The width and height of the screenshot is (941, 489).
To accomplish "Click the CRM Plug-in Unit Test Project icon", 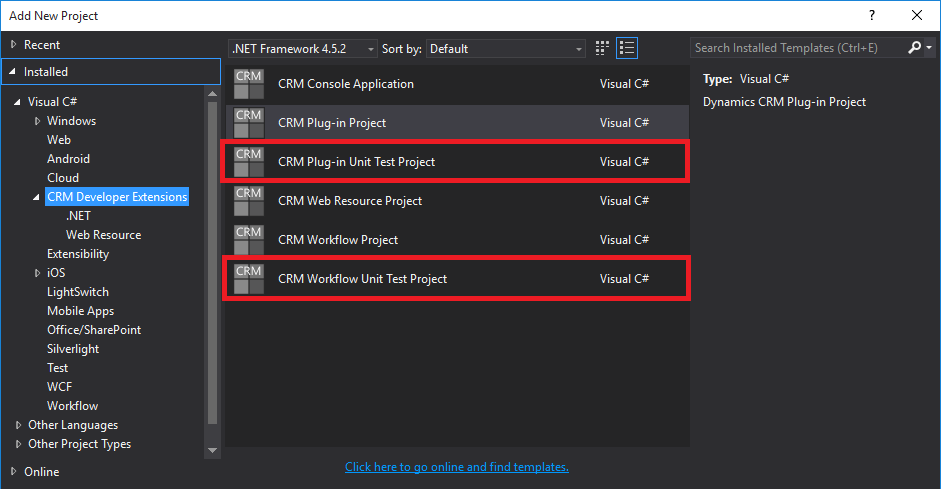I will (248, 162).
